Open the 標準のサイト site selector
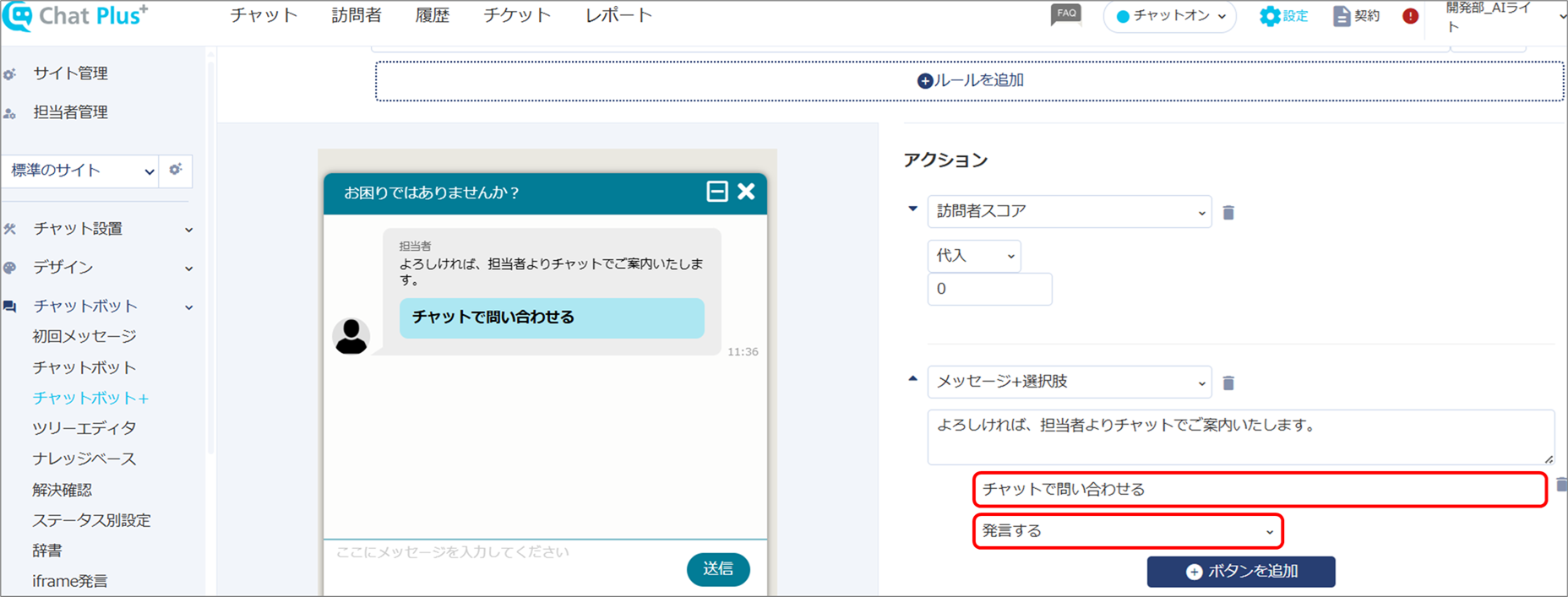The image size is (1568, 597). coord(80,171)
